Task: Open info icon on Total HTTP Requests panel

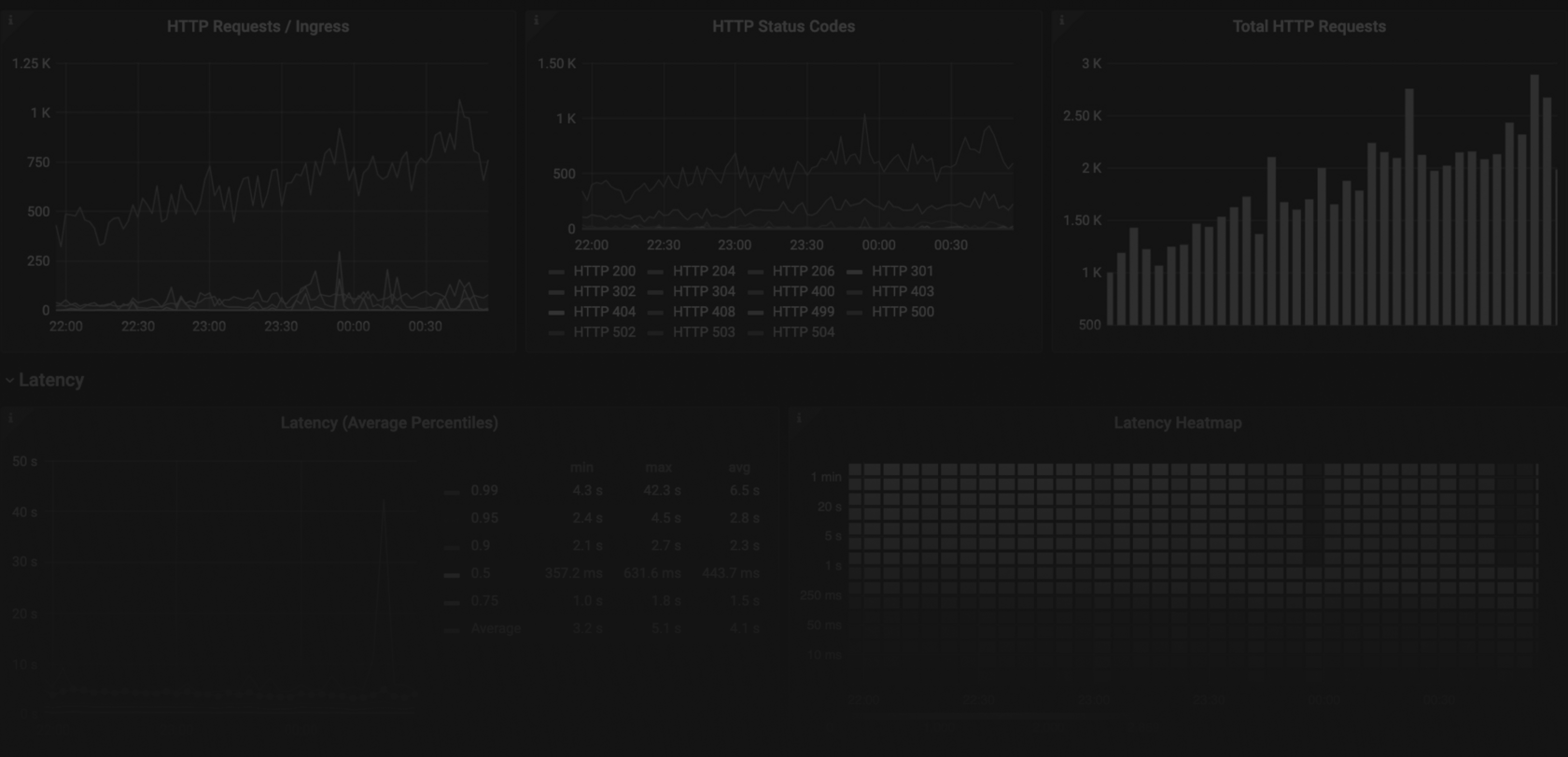Action: pos(1061,20)
